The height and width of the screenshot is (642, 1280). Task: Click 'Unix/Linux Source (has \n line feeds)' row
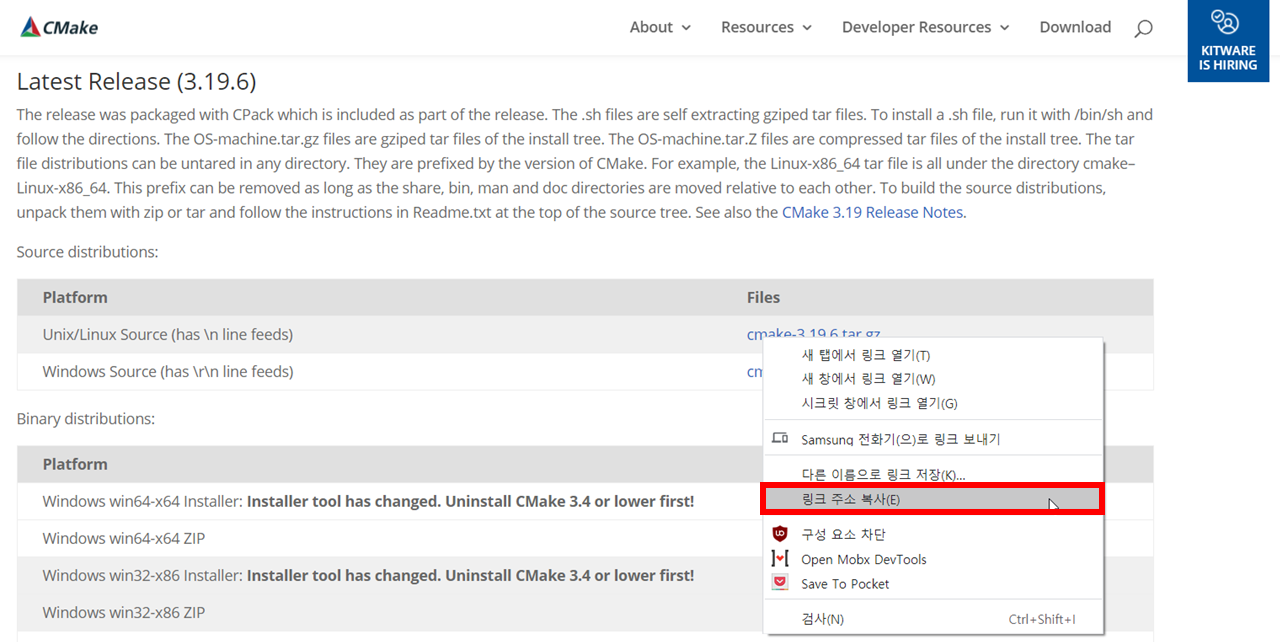(585, 334)
